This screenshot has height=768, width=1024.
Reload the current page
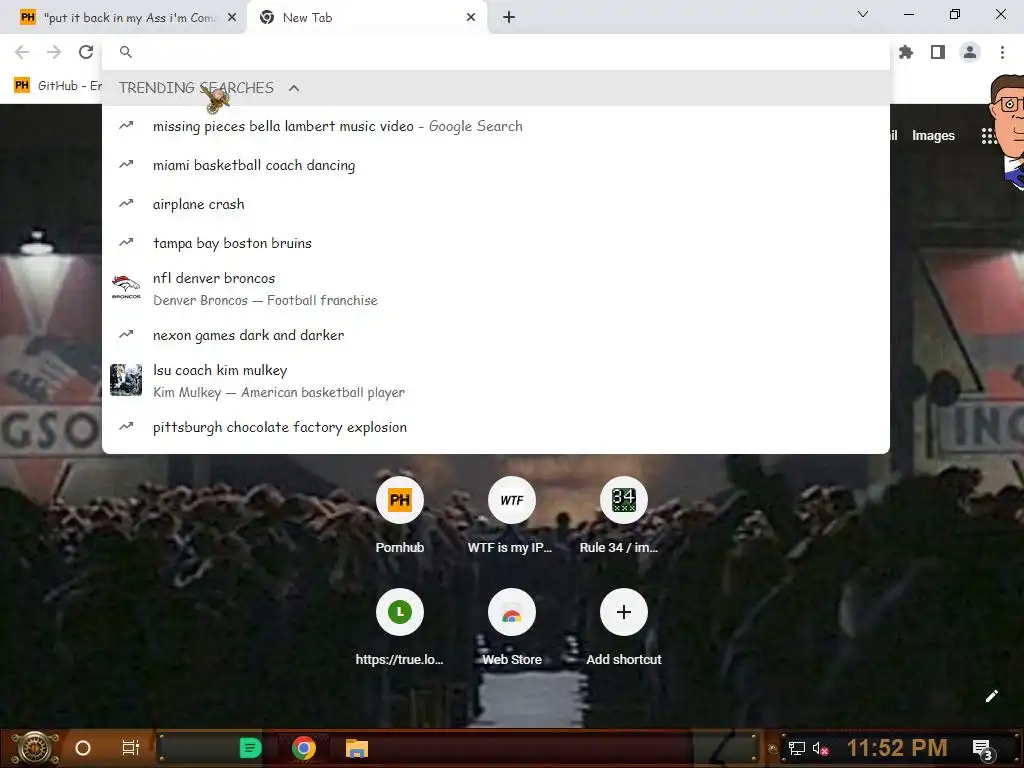pyautogui.click(x=86, y=52)
